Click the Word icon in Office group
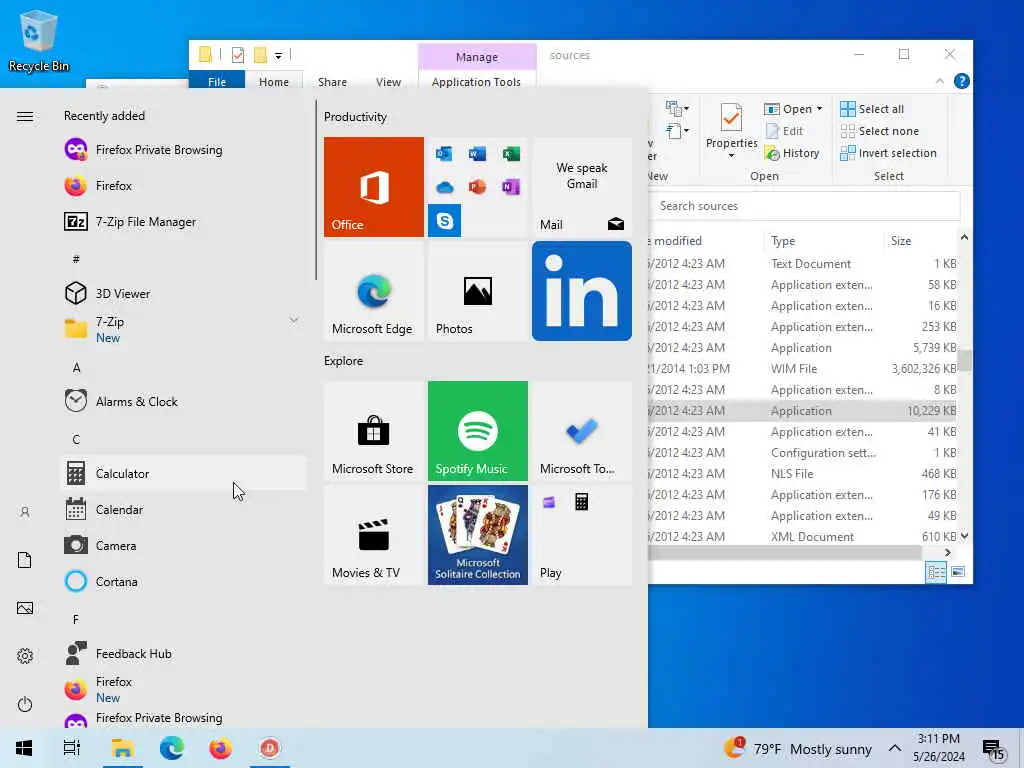 [x=477, y=153]
